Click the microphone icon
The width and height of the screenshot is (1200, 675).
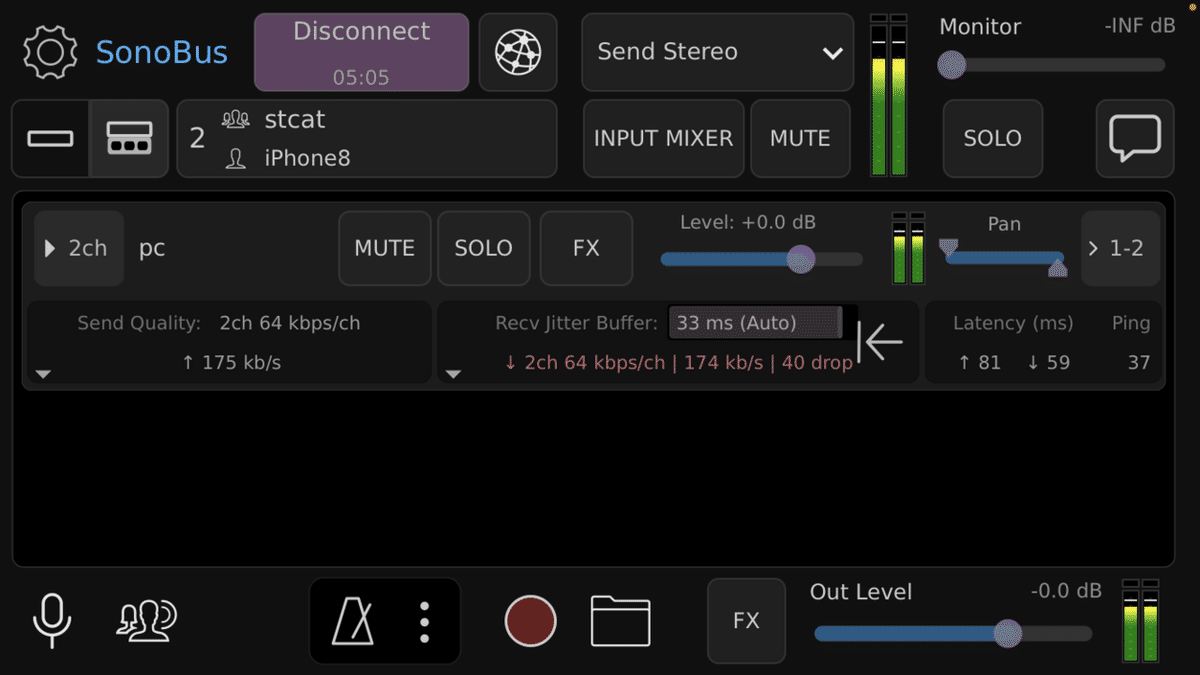coord(52,619)
